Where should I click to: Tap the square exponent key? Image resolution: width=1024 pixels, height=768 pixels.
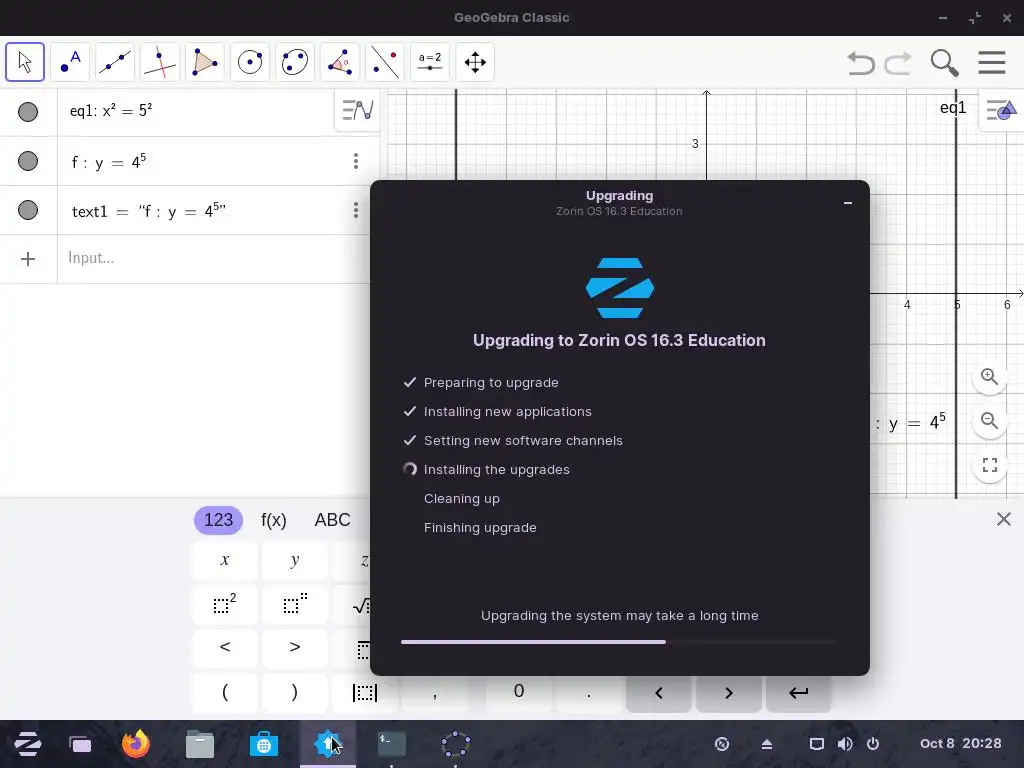[225, 604]
